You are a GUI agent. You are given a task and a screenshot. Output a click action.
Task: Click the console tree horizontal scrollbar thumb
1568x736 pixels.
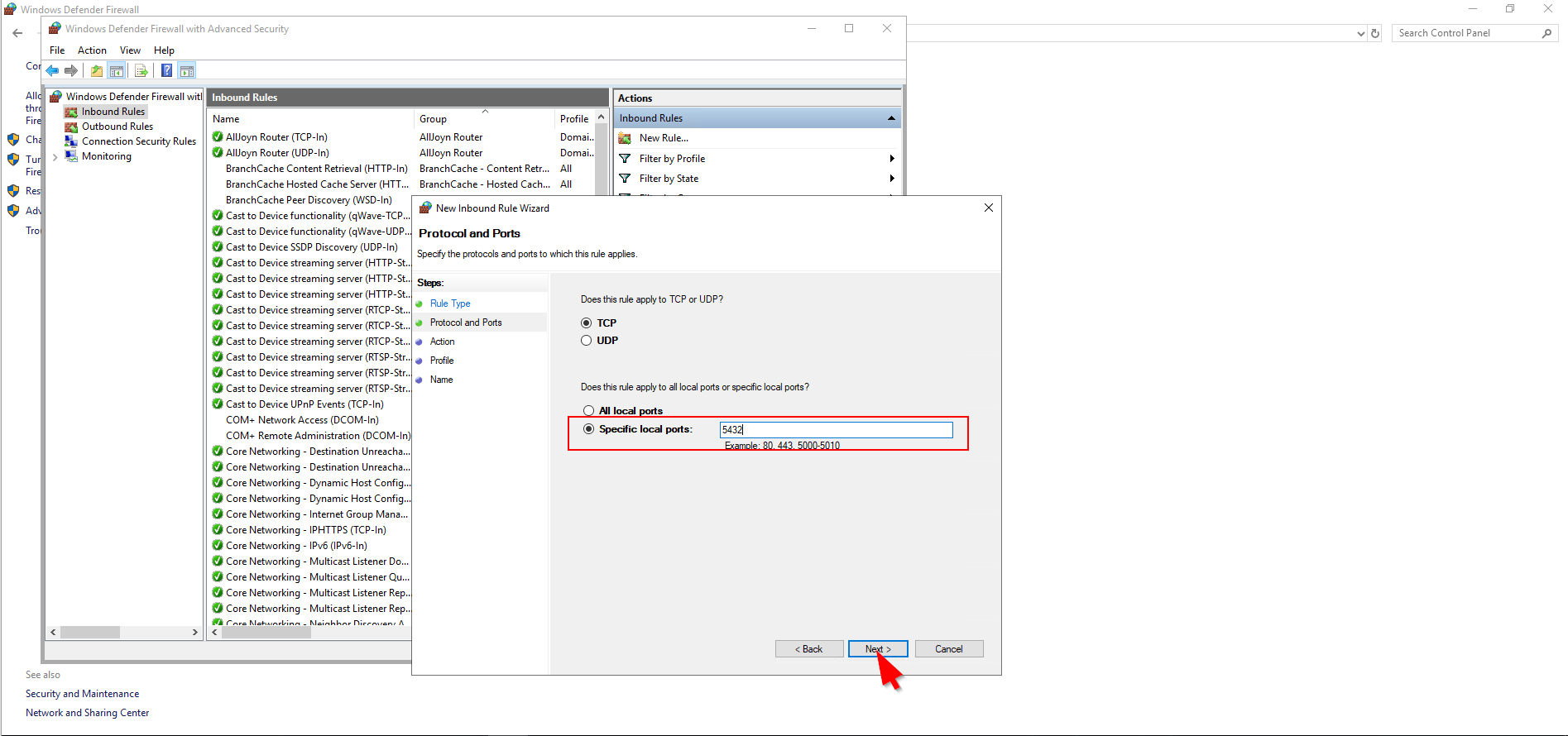(x=90, y=632)
